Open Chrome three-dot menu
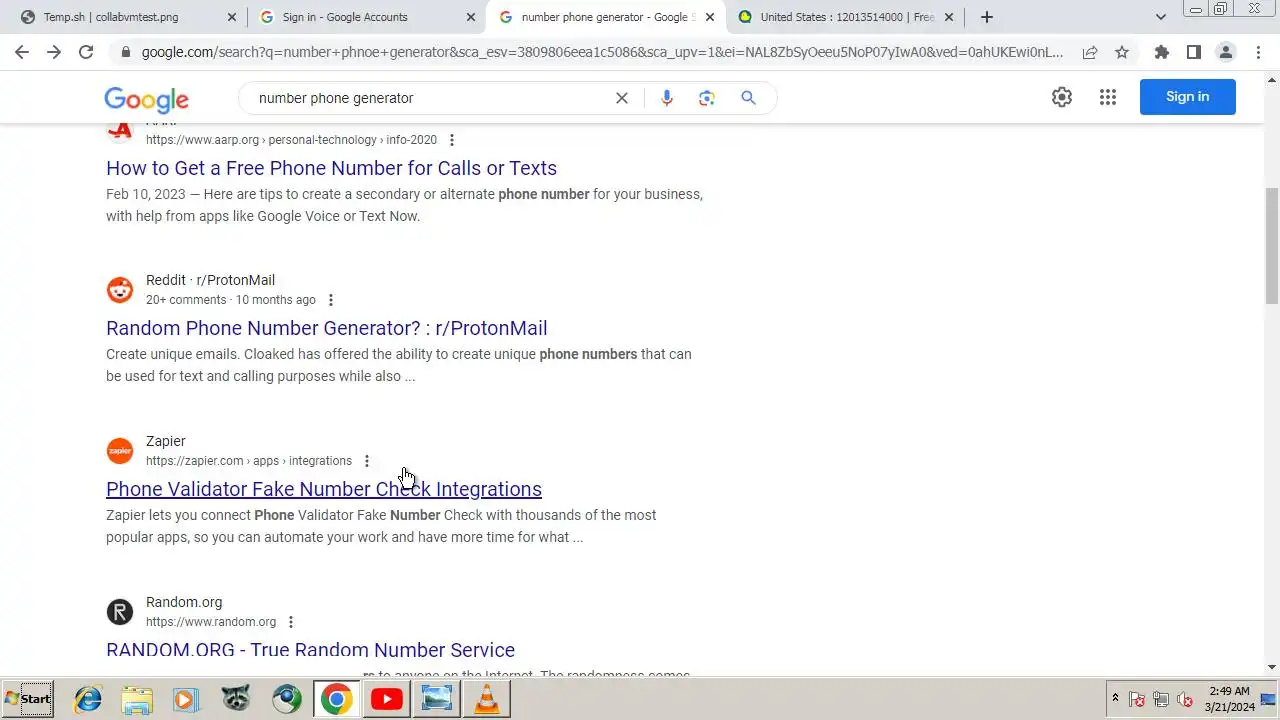 tap(1258, 52)
